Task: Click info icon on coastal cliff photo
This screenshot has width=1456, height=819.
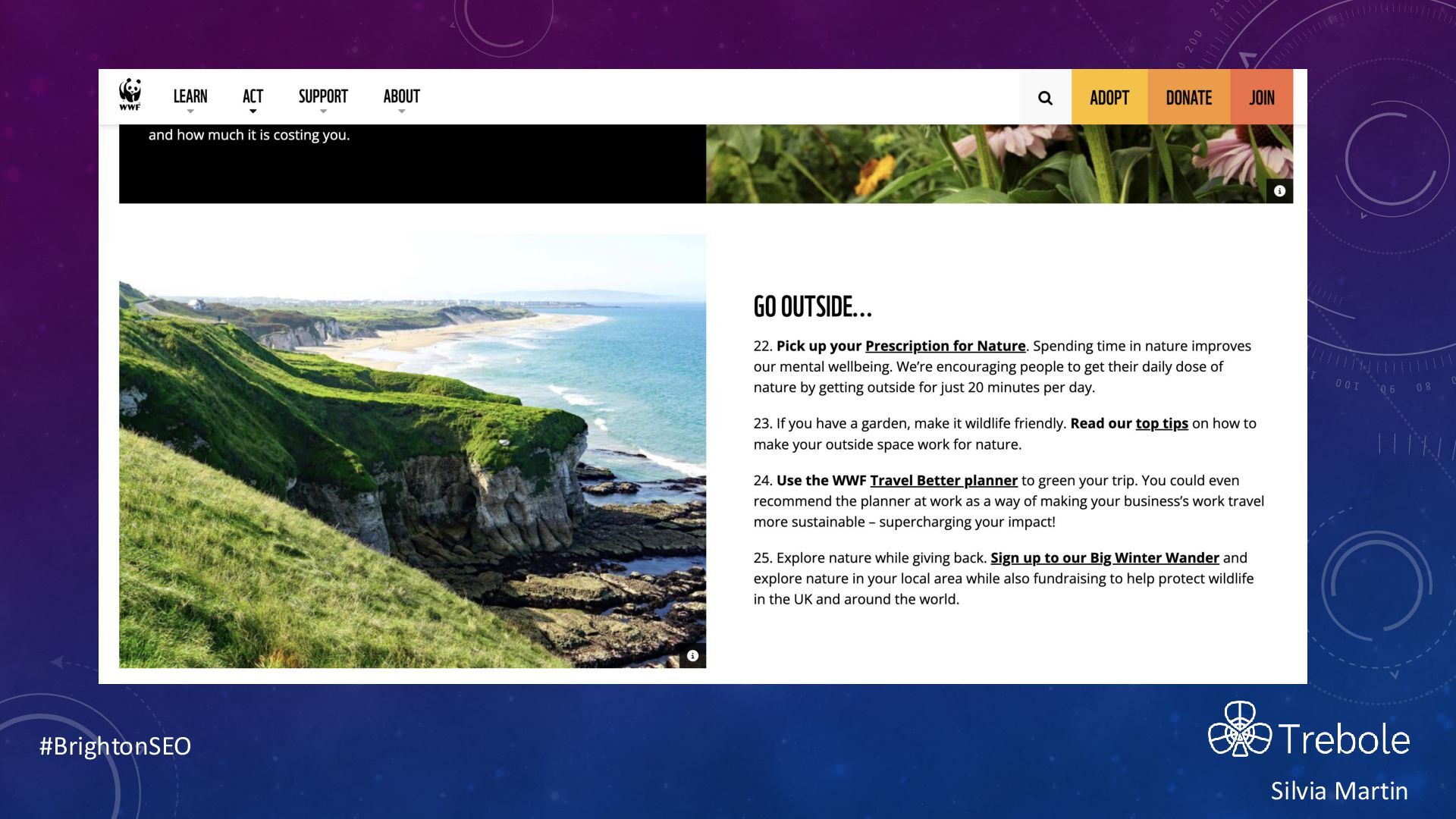Action: pos(692,656)
